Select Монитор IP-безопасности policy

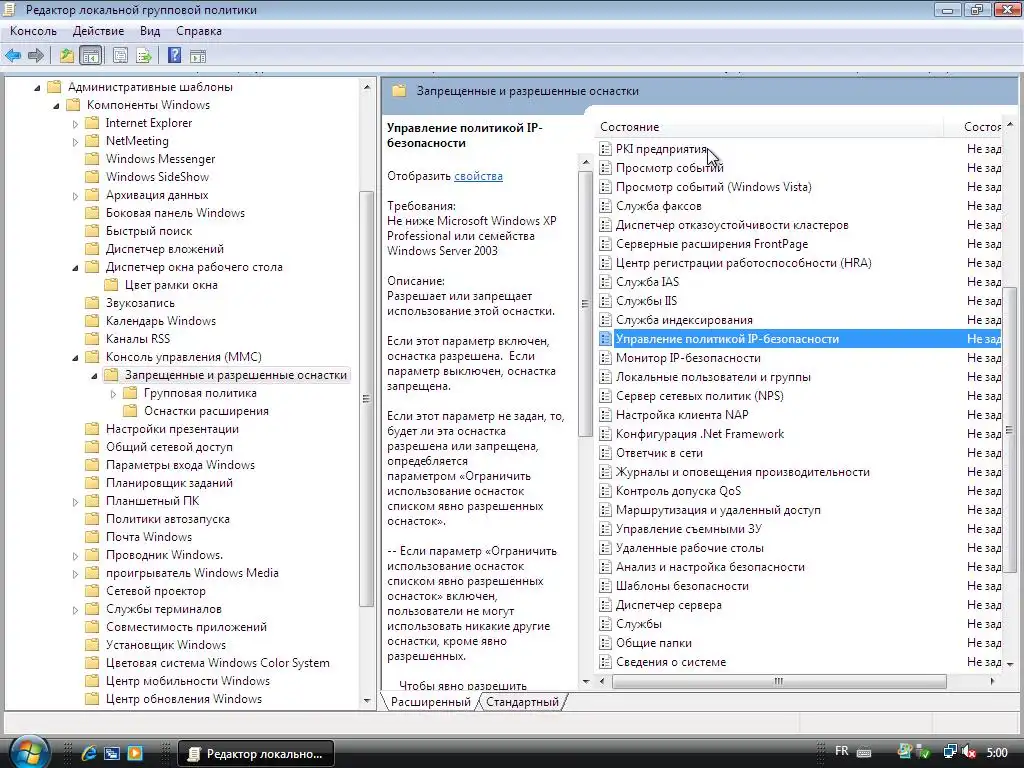[x=688, y=358]
